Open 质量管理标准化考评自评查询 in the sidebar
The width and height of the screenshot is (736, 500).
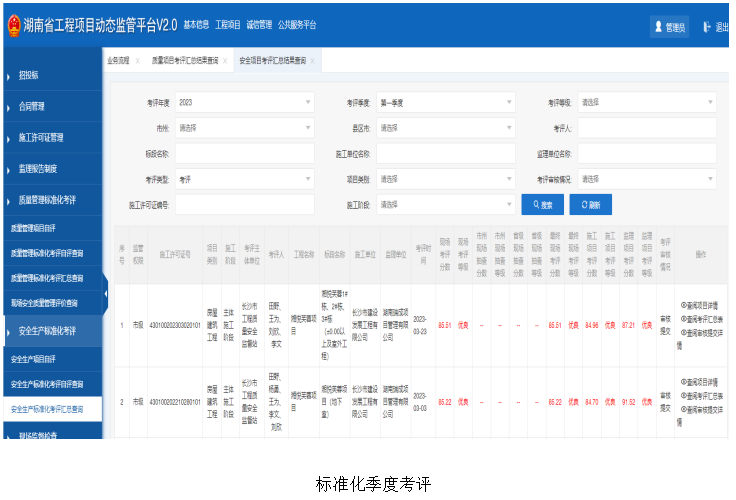pyautogui.click(x=53, y=253)
